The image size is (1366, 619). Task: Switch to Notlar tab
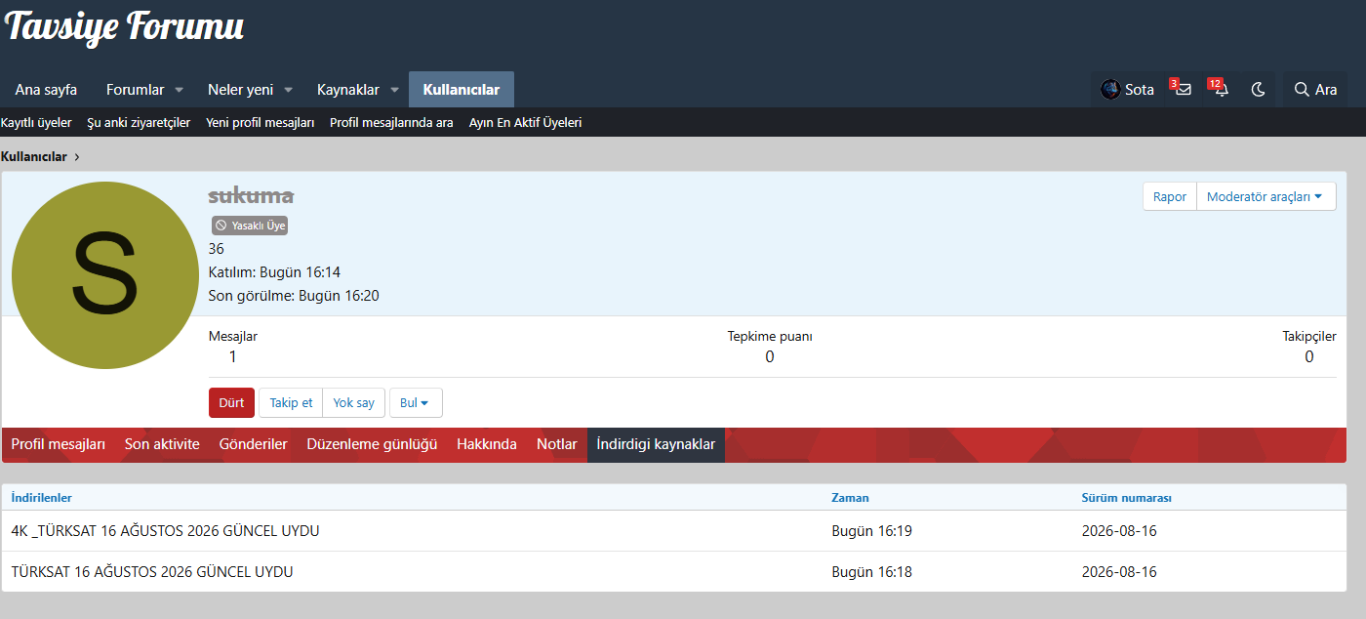(x=557, y=444)
